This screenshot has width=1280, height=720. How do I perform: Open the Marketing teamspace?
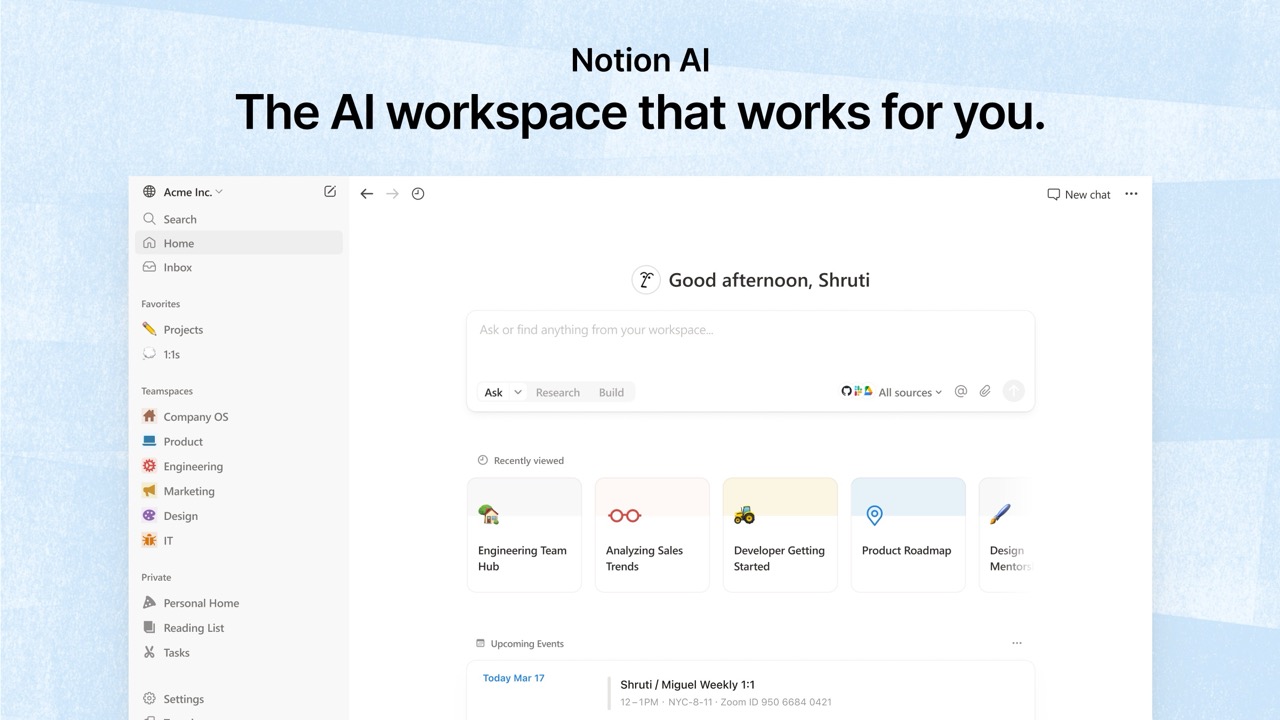tap(189, 491)
